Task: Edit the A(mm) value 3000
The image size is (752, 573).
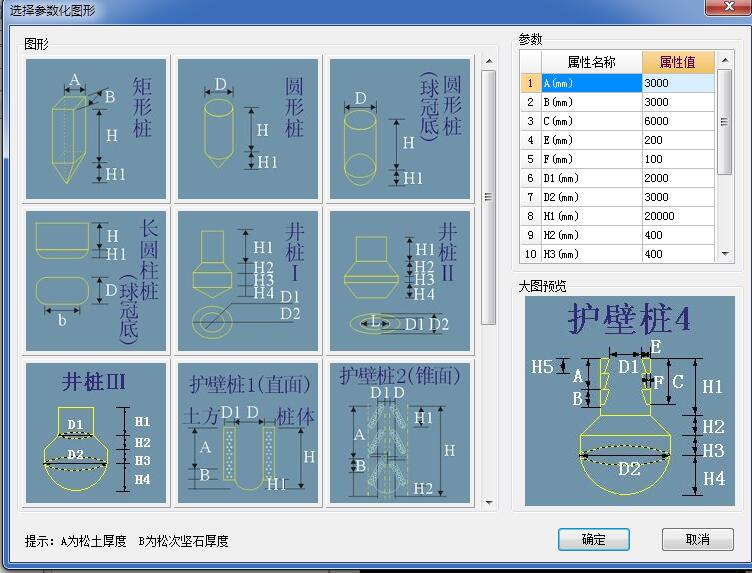Action: pyautogui.click(x=678, y=83)
